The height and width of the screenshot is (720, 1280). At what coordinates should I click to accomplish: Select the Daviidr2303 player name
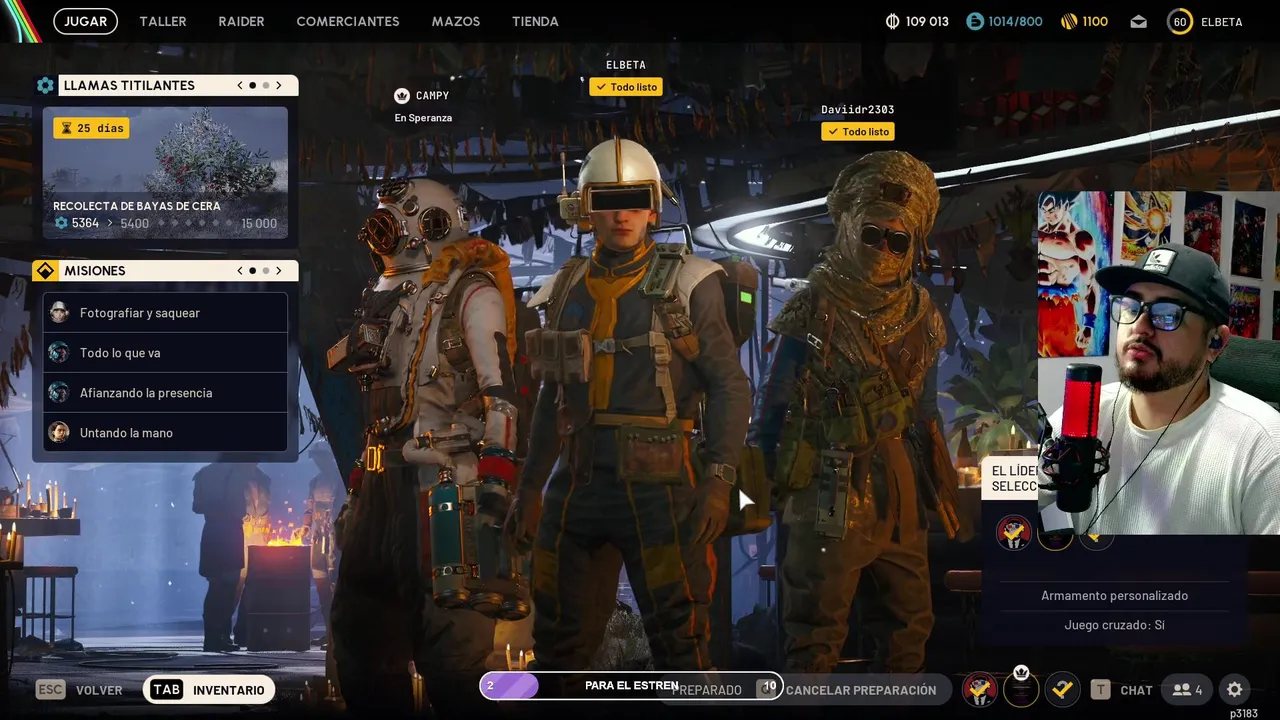pos(858,110)
